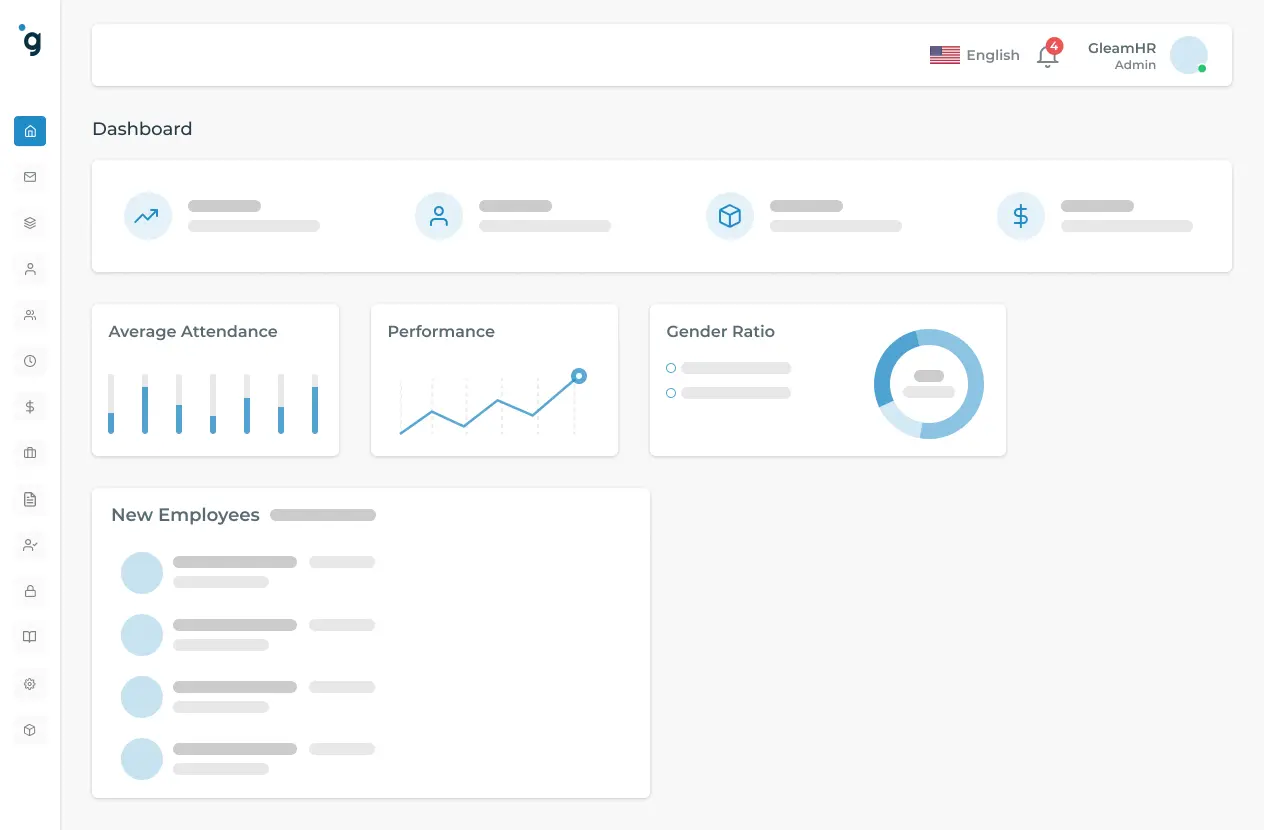Click the trending-up stat card icon
This screenshot has width=1264, height=830.
click(x=148, y=216)
